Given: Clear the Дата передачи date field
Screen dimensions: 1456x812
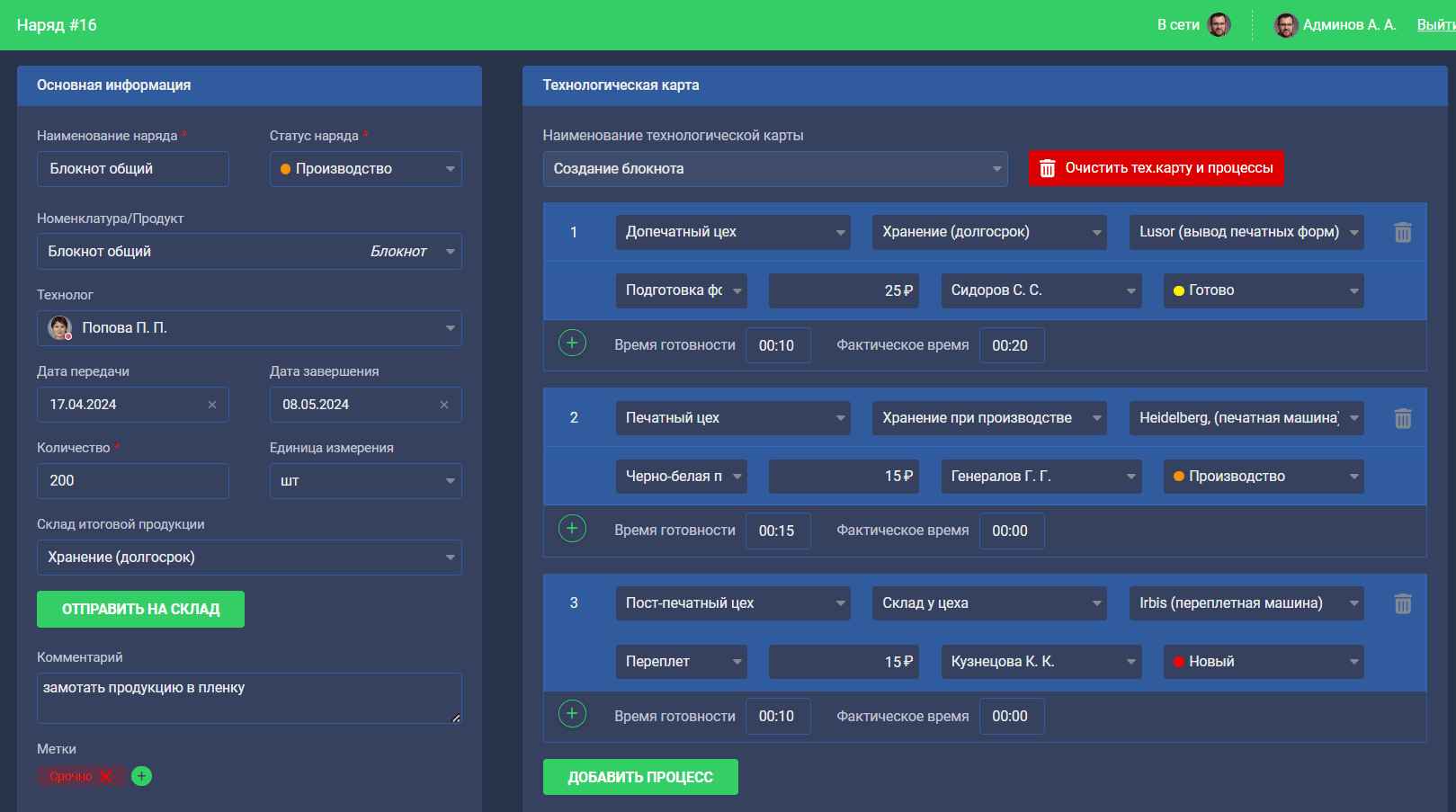Looking at the screenshot, I should point(212,405).
